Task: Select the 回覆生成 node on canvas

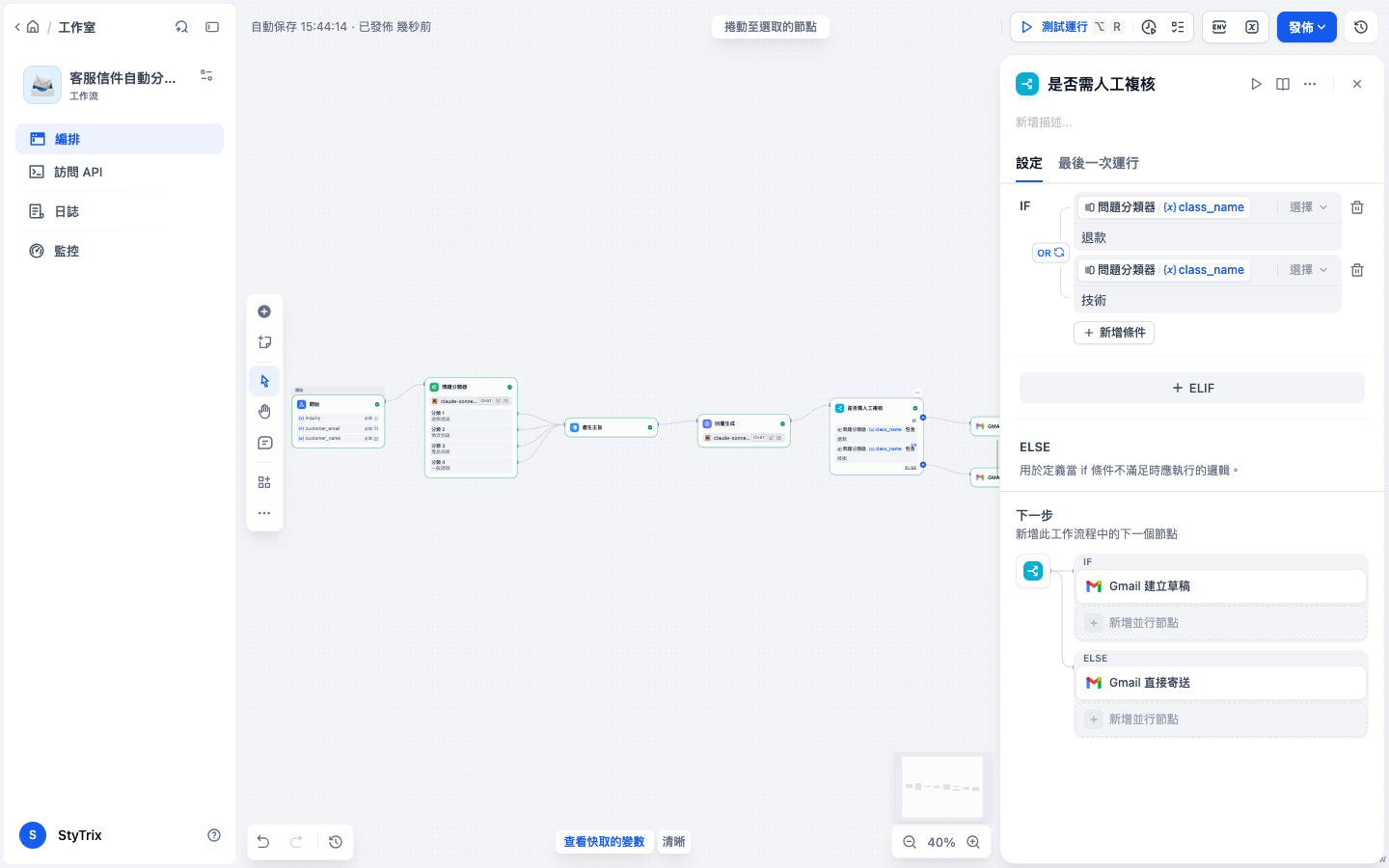Action: [x=744, y=430]
